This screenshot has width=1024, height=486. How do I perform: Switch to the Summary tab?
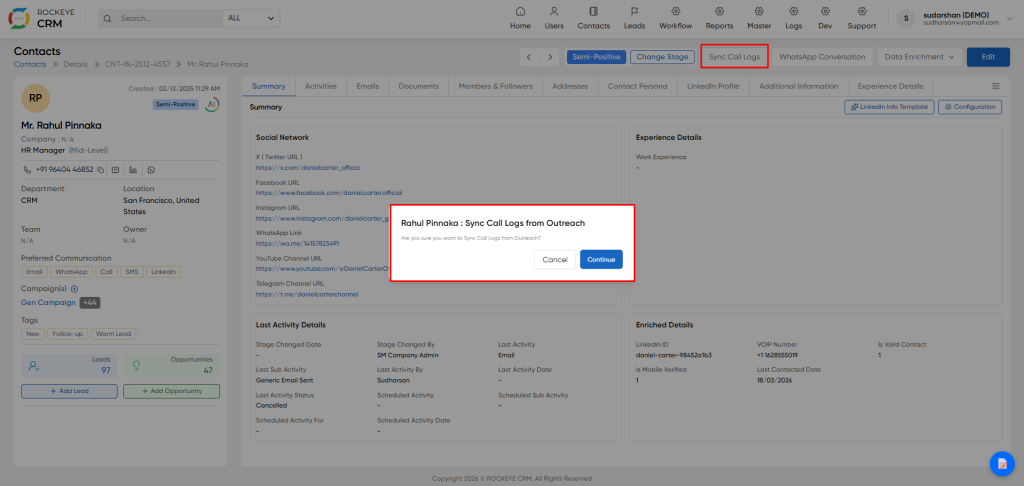268,86
